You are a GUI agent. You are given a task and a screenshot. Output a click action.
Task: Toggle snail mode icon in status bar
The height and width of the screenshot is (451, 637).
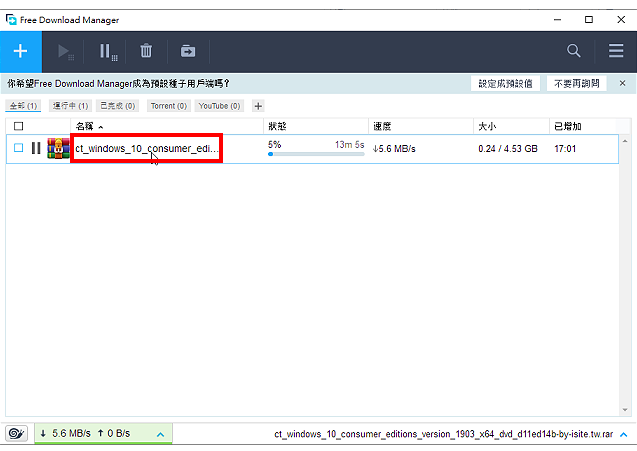pyautogui.click(x=16, y=434)
